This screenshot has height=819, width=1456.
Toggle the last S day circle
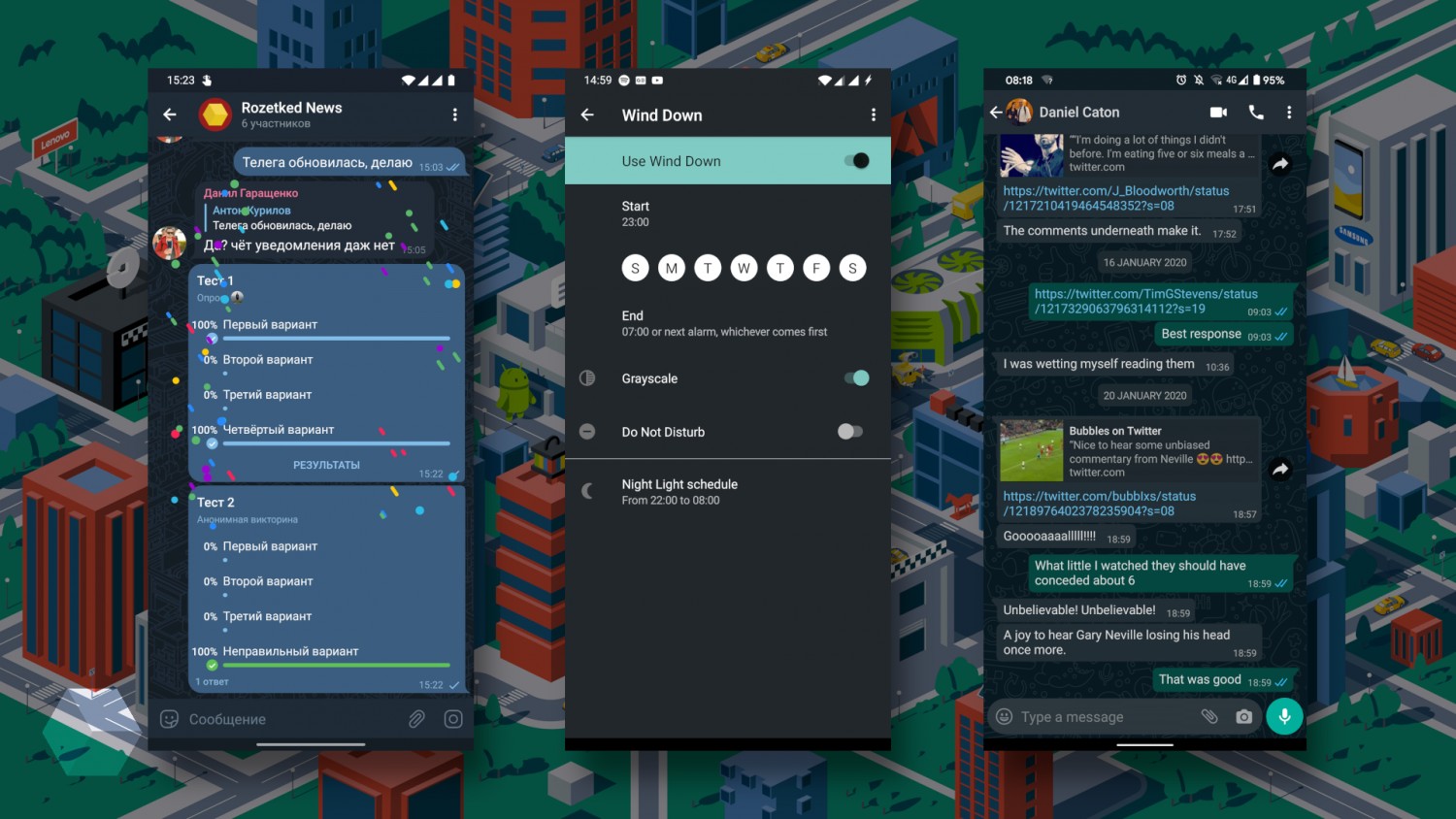pyautogui.click(x=852, y=269)
